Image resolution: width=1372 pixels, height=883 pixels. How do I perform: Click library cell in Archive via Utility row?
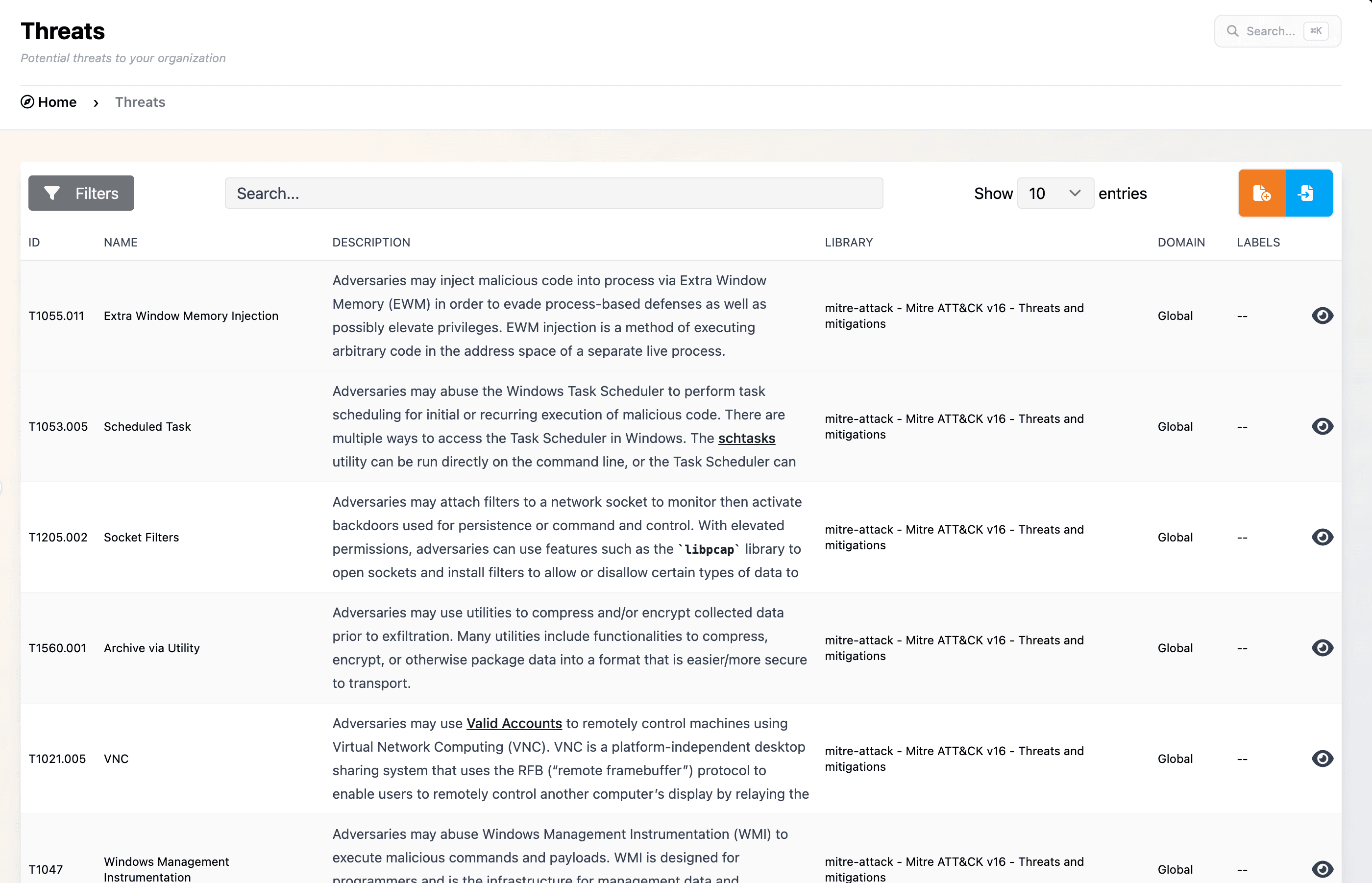(954, 648)
